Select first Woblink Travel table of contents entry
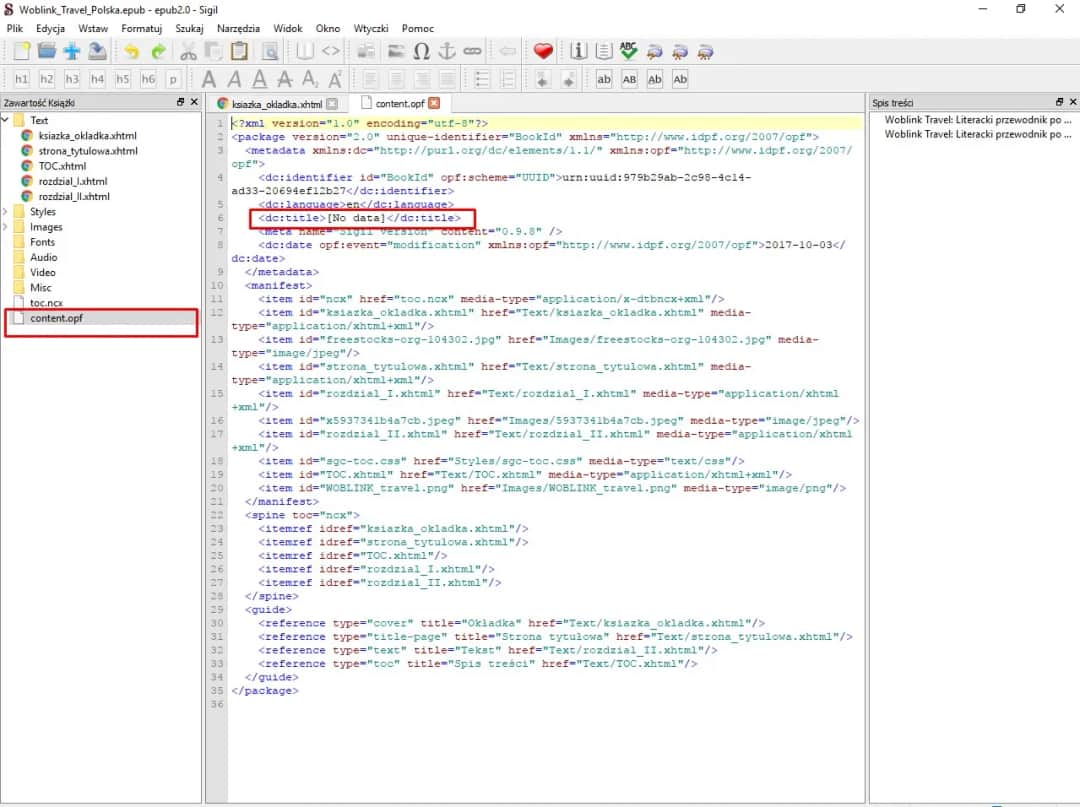Screen dimensions: 1080x807 [977, 120]
